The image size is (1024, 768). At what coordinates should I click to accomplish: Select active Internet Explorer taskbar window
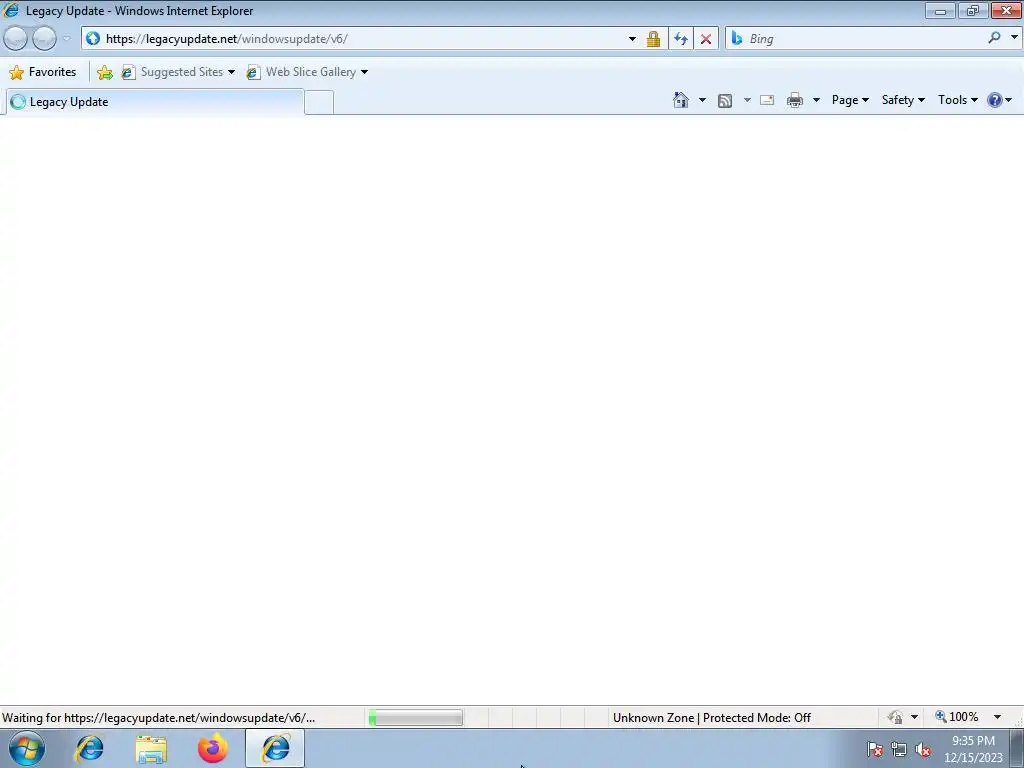point(275,748)
